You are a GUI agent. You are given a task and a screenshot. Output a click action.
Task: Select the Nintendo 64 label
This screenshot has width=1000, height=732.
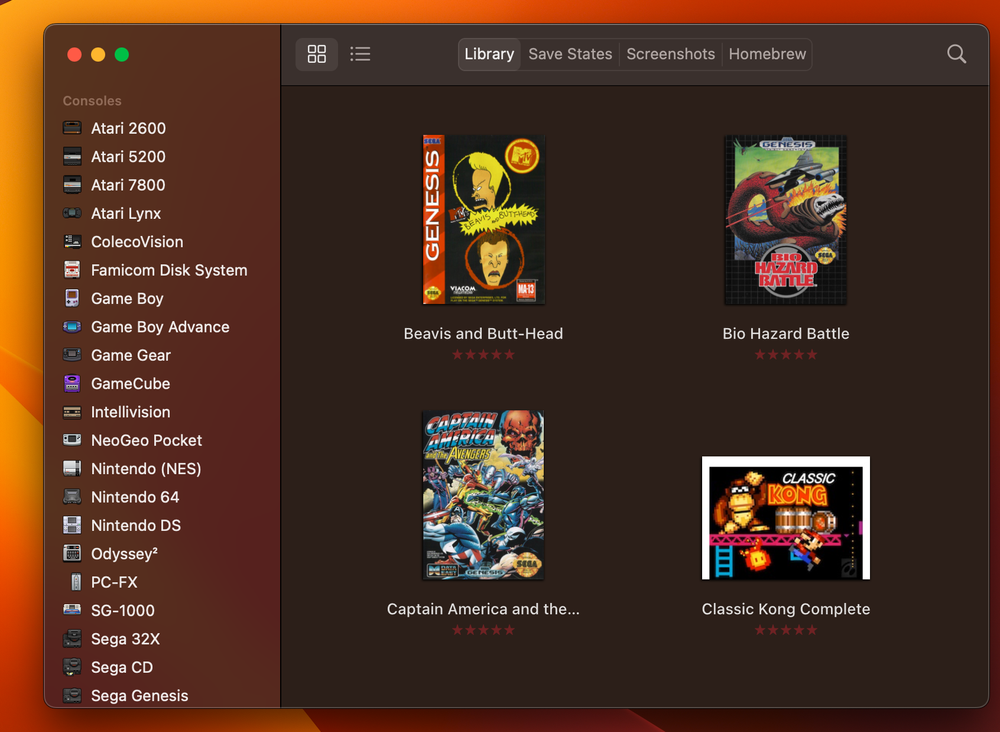coord(135,497)
